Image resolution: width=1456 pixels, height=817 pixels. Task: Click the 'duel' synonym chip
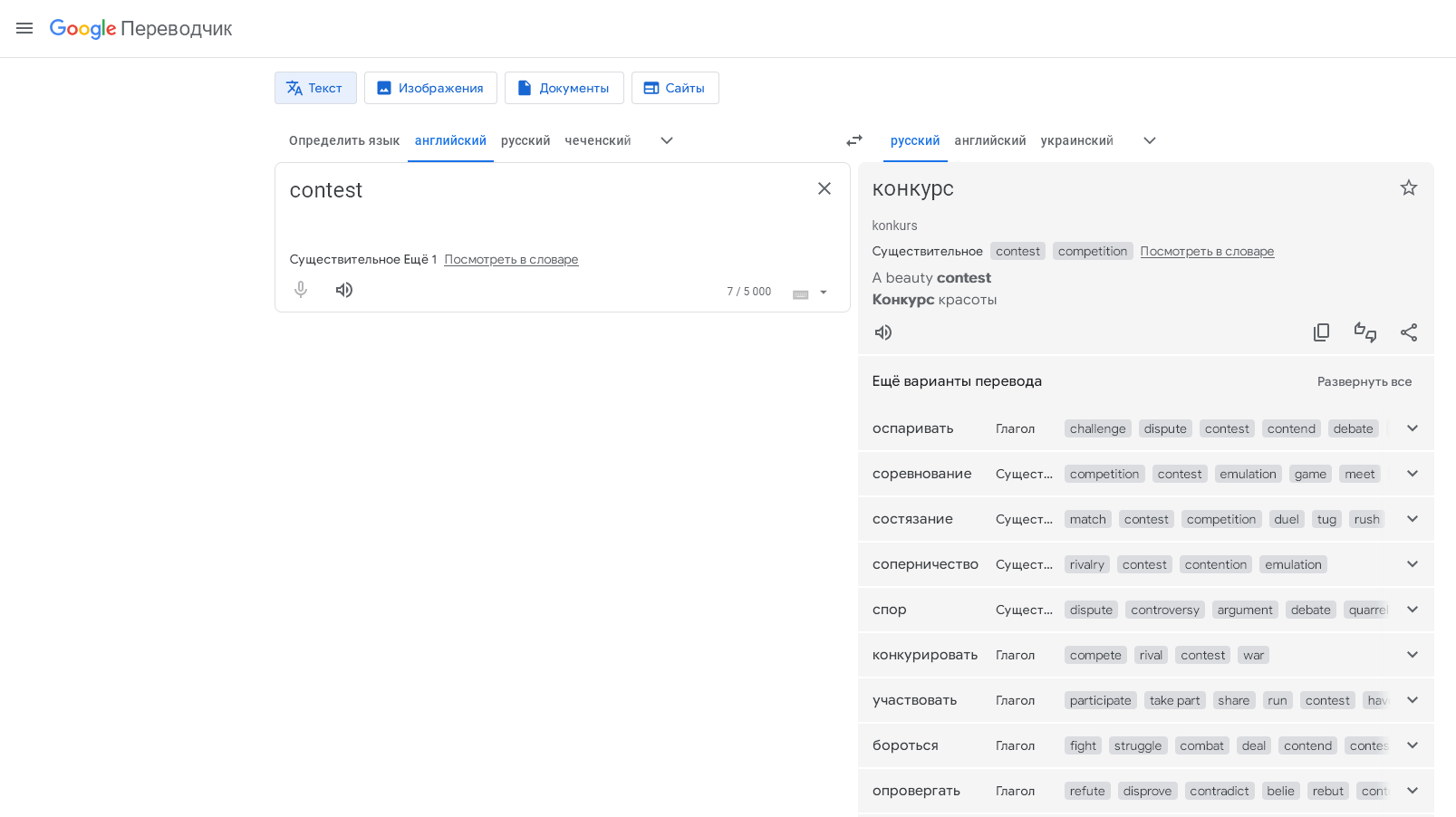click(1287, 519)
